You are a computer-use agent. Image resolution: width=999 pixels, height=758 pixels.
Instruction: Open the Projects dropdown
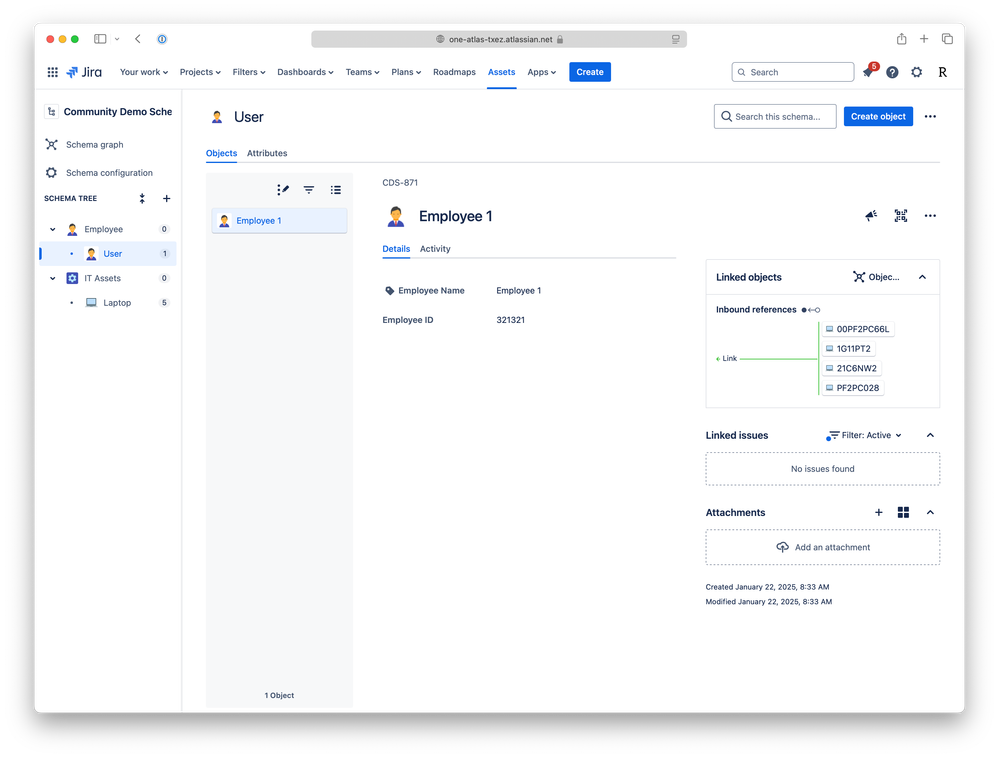click(200, 72)
